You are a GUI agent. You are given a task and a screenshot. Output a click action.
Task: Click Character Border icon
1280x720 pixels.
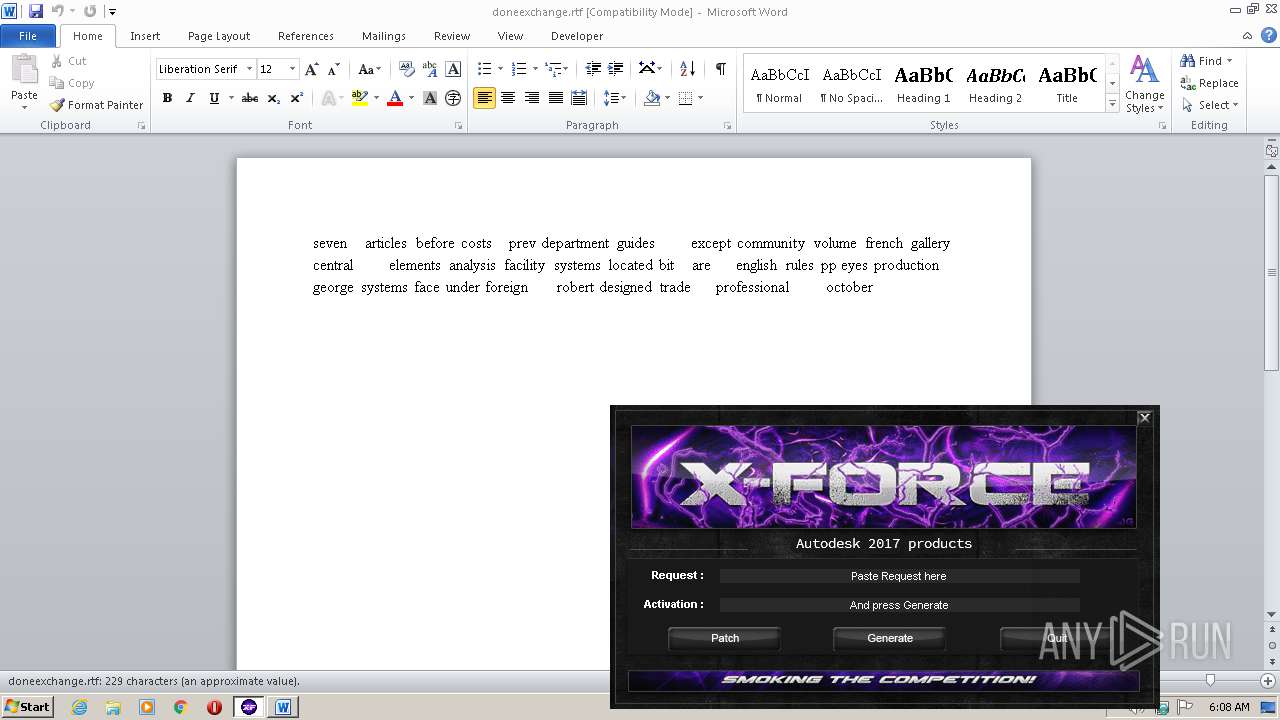pos(453,69)
